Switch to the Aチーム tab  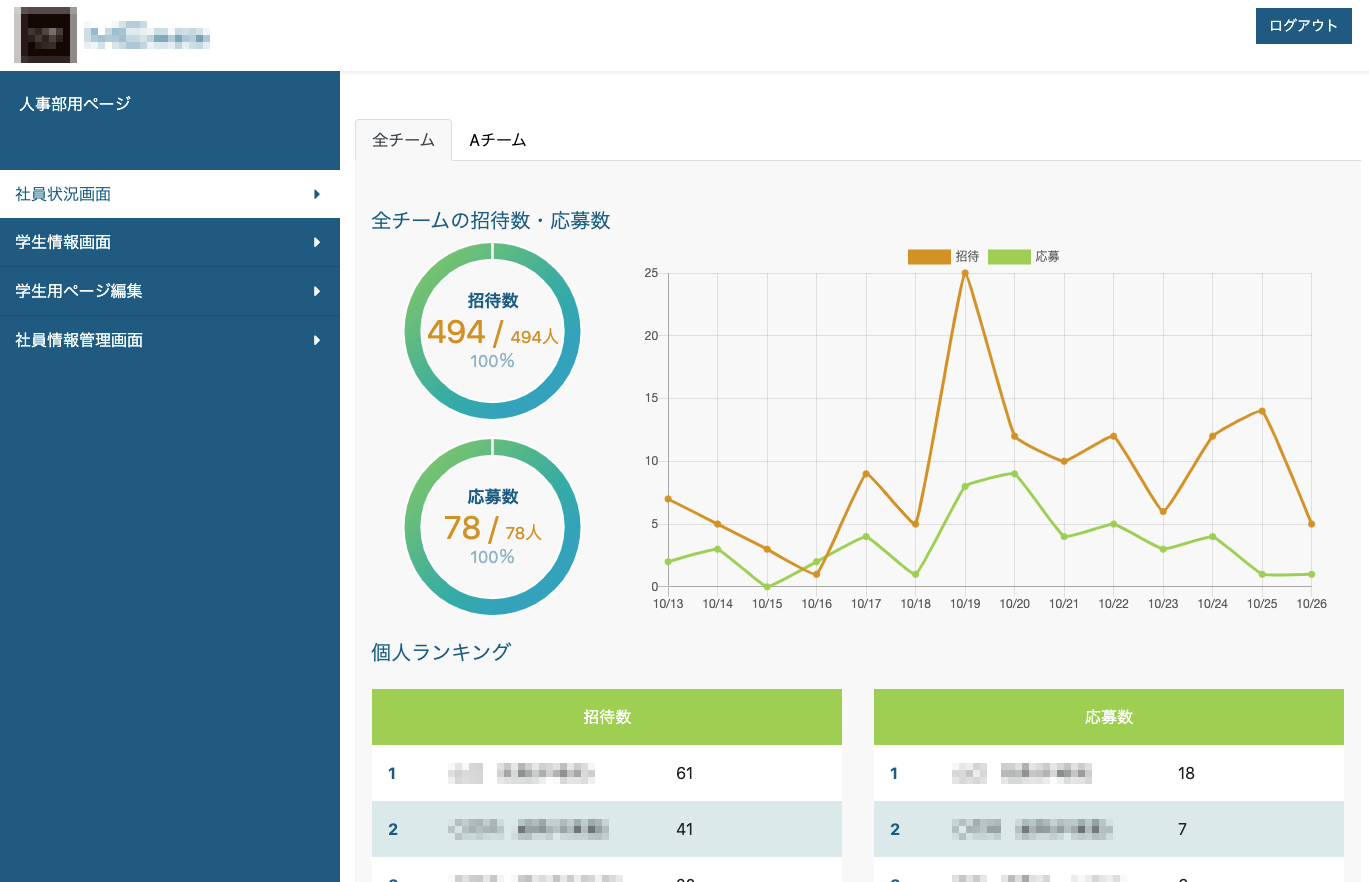pyautogui.click(x=497, y=140)
